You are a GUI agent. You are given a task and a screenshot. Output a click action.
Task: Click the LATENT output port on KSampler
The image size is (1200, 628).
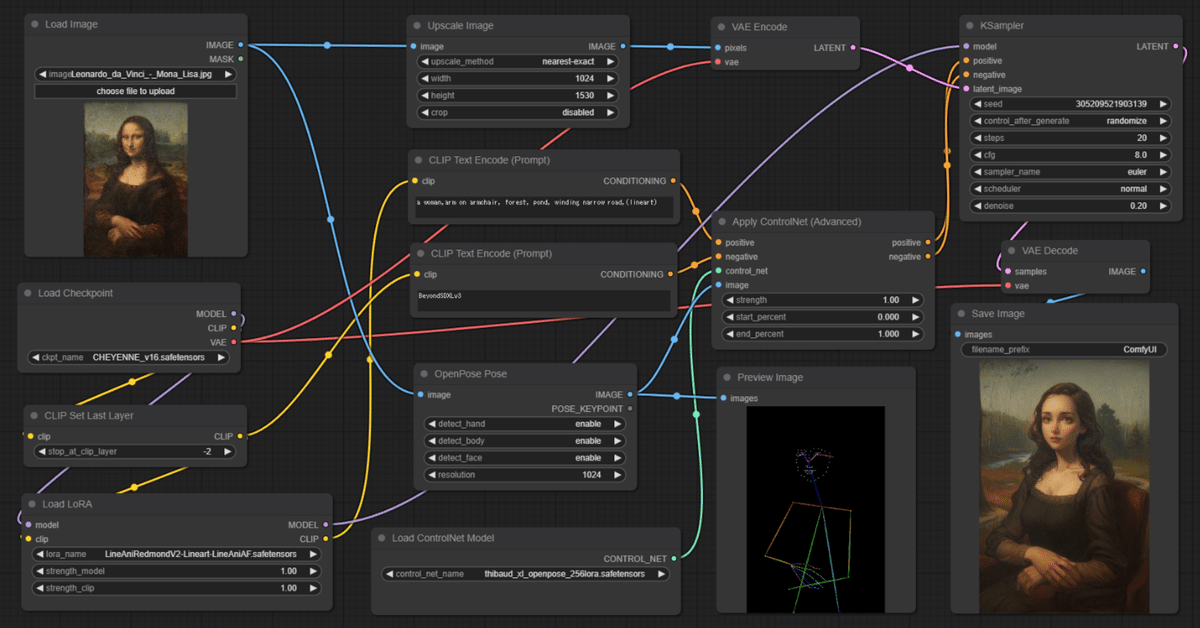[x=1175, y=46]
